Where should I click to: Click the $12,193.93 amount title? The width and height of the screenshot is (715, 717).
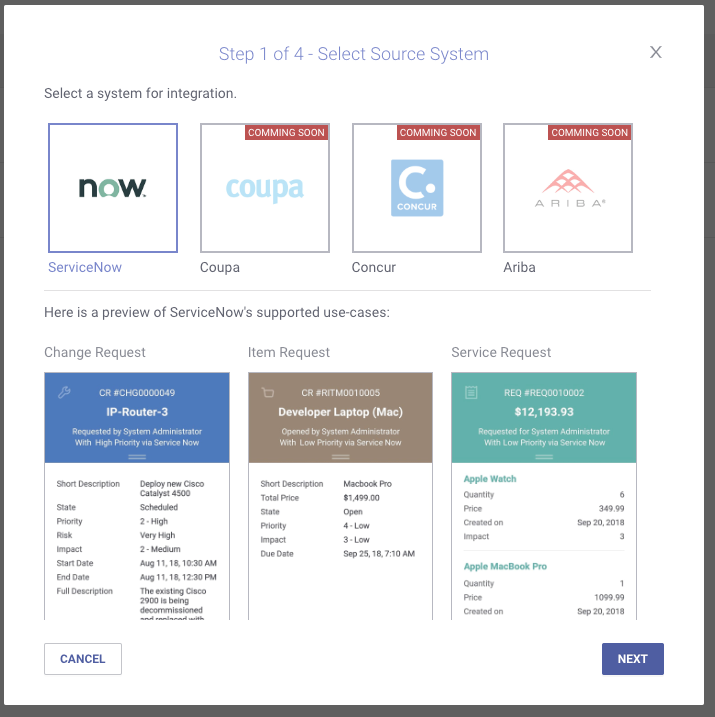coord(544,412)
